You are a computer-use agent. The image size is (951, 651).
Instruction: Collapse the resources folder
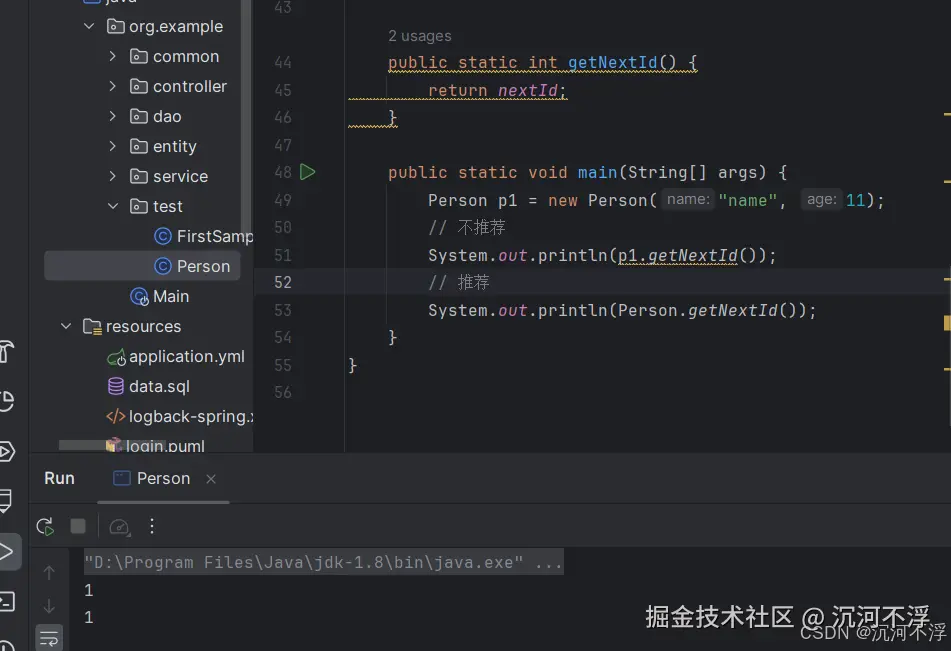(x=66, y=327)
